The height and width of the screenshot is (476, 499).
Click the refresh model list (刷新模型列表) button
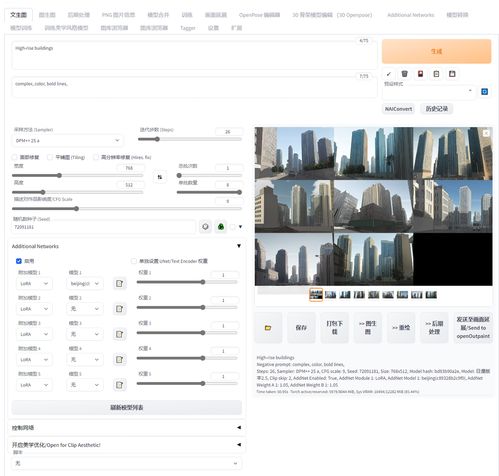(127, 407)
